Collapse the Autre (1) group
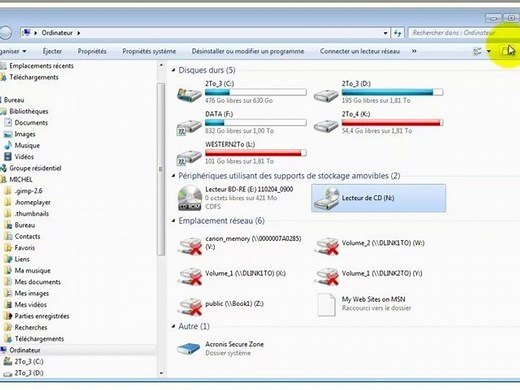This screenshot has width=520, height=390. [173, 326]
